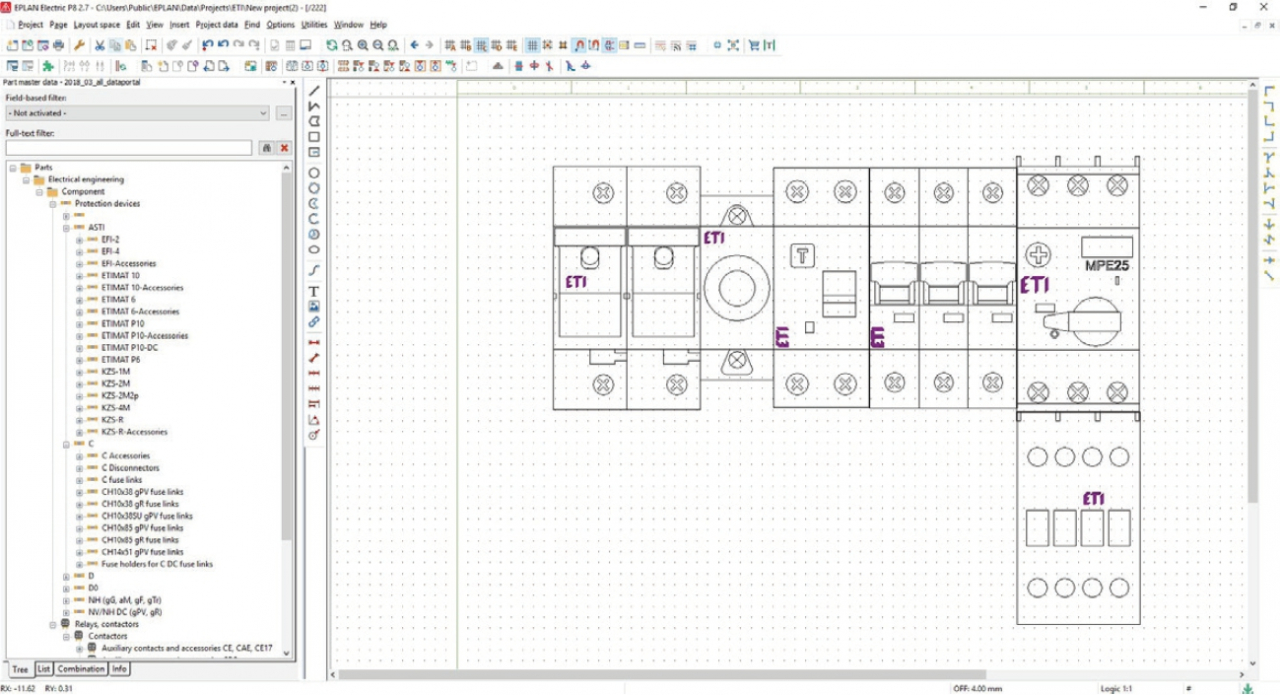The width and height of the screenshot is (1280, 695).
Task: Select the Rectangle drawing tool
Action: click(x=314, y=137)
